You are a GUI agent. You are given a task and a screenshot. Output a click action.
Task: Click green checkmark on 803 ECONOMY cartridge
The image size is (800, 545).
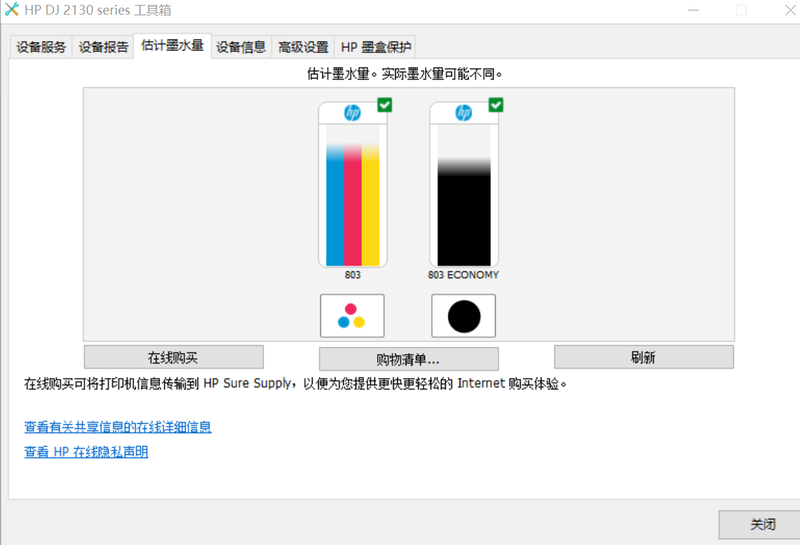496,105
